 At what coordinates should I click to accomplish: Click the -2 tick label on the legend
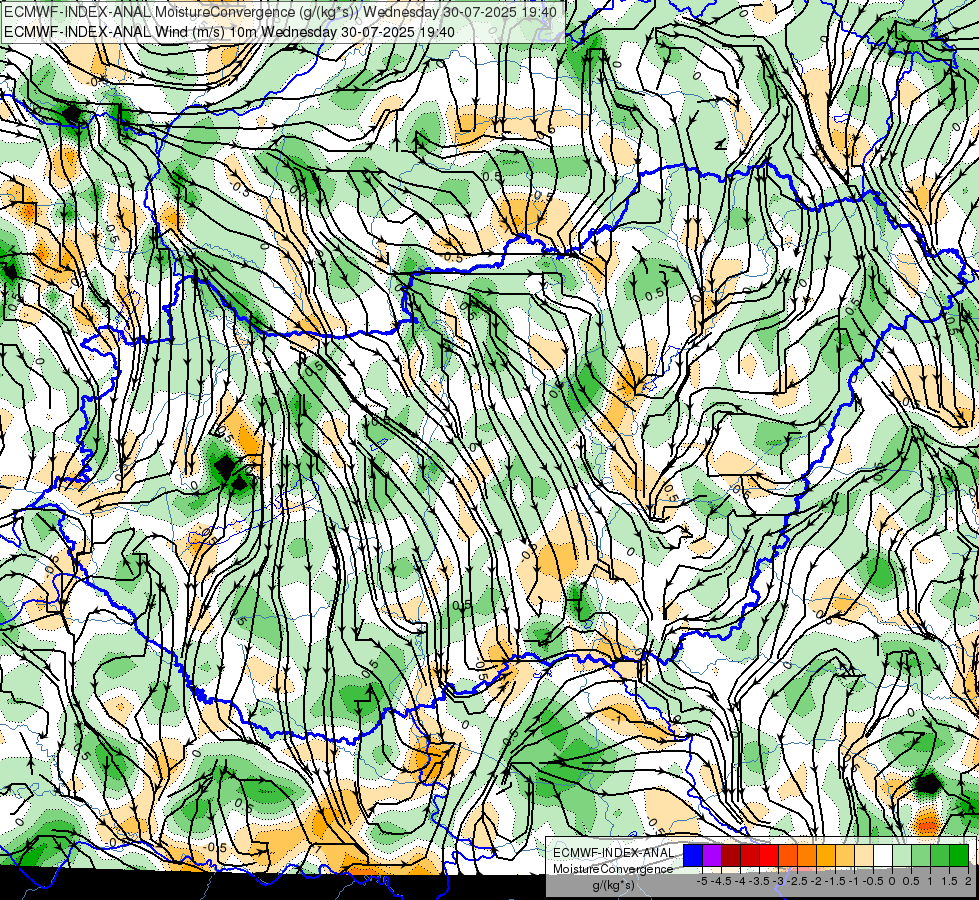[816, 881]
